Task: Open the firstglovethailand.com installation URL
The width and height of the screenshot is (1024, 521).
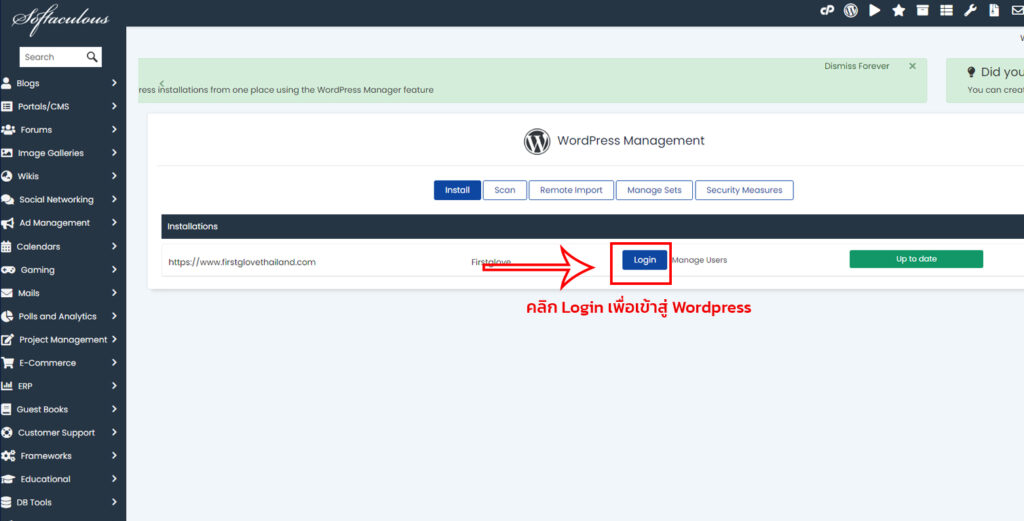Action: tap(242, 262)
